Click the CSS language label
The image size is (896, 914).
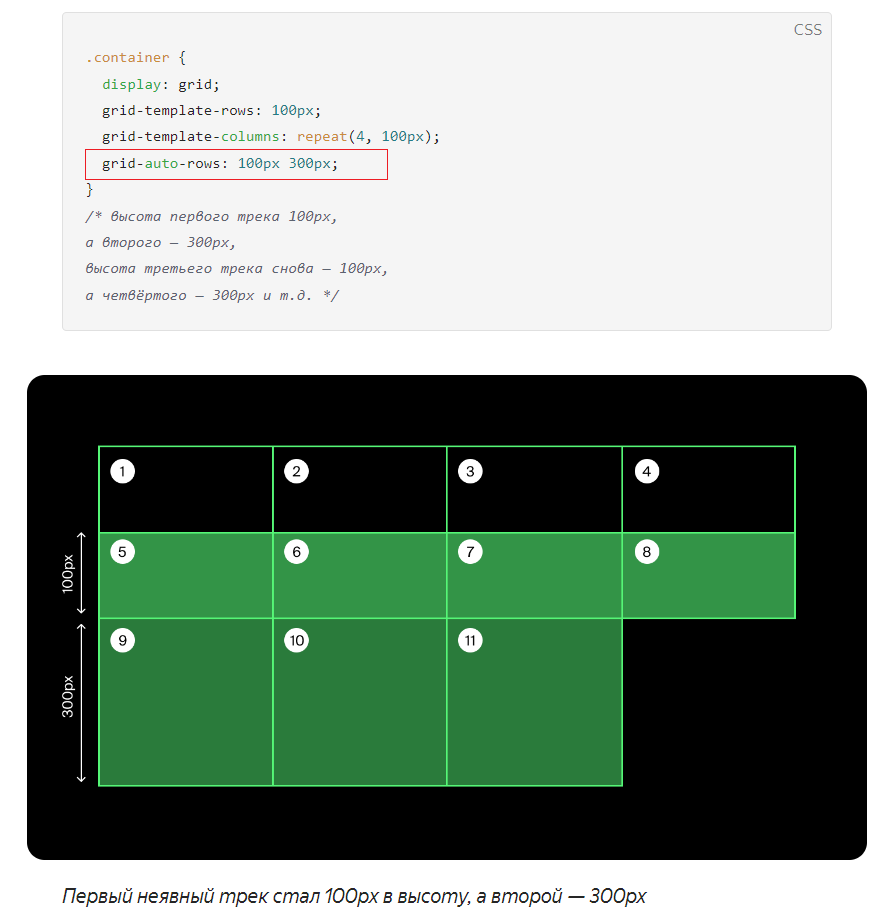pos(807,30)
